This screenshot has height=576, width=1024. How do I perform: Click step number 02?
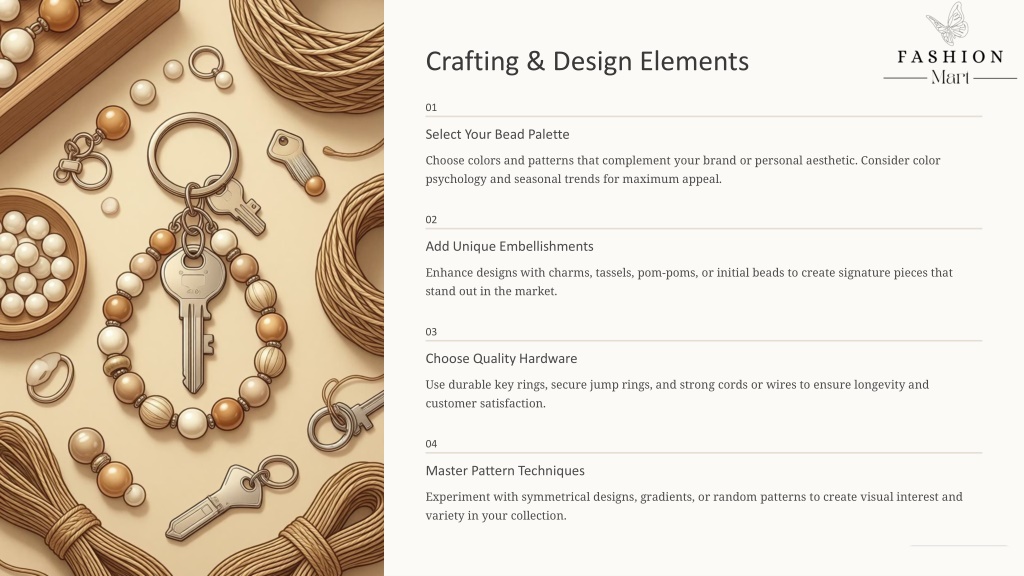tap(431, 219)
